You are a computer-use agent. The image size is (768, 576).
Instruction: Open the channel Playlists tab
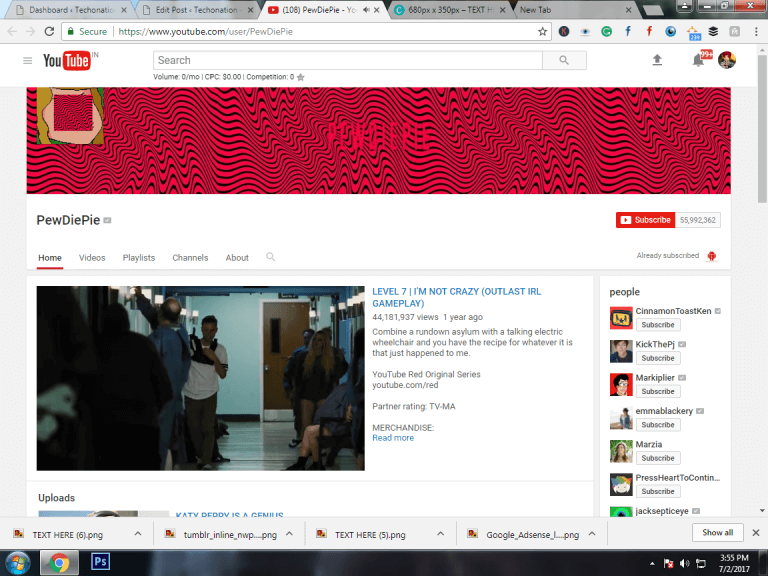pos(139,258)
